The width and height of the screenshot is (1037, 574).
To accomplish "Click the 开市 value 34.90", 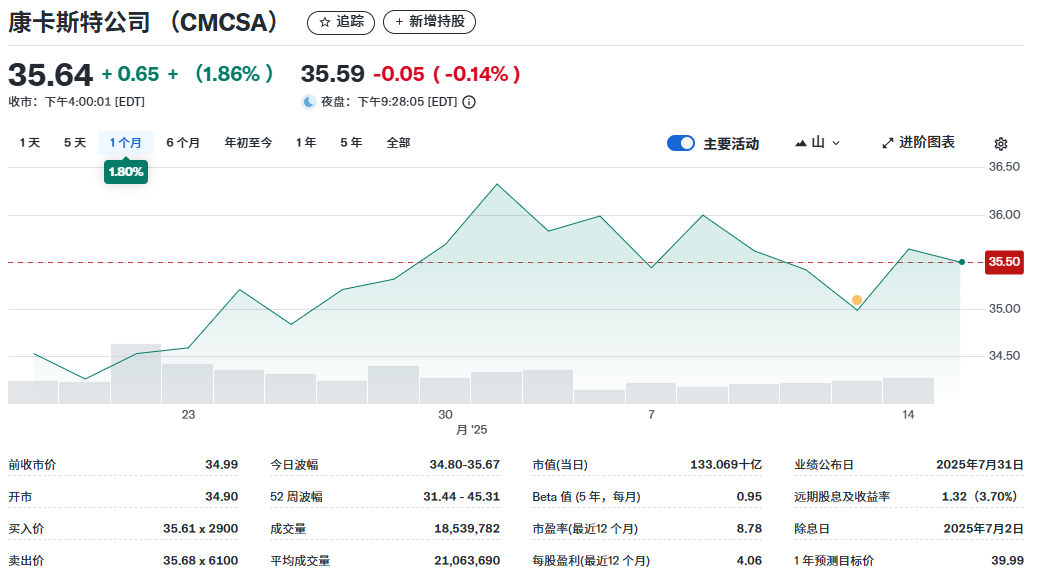I will 222,497.
